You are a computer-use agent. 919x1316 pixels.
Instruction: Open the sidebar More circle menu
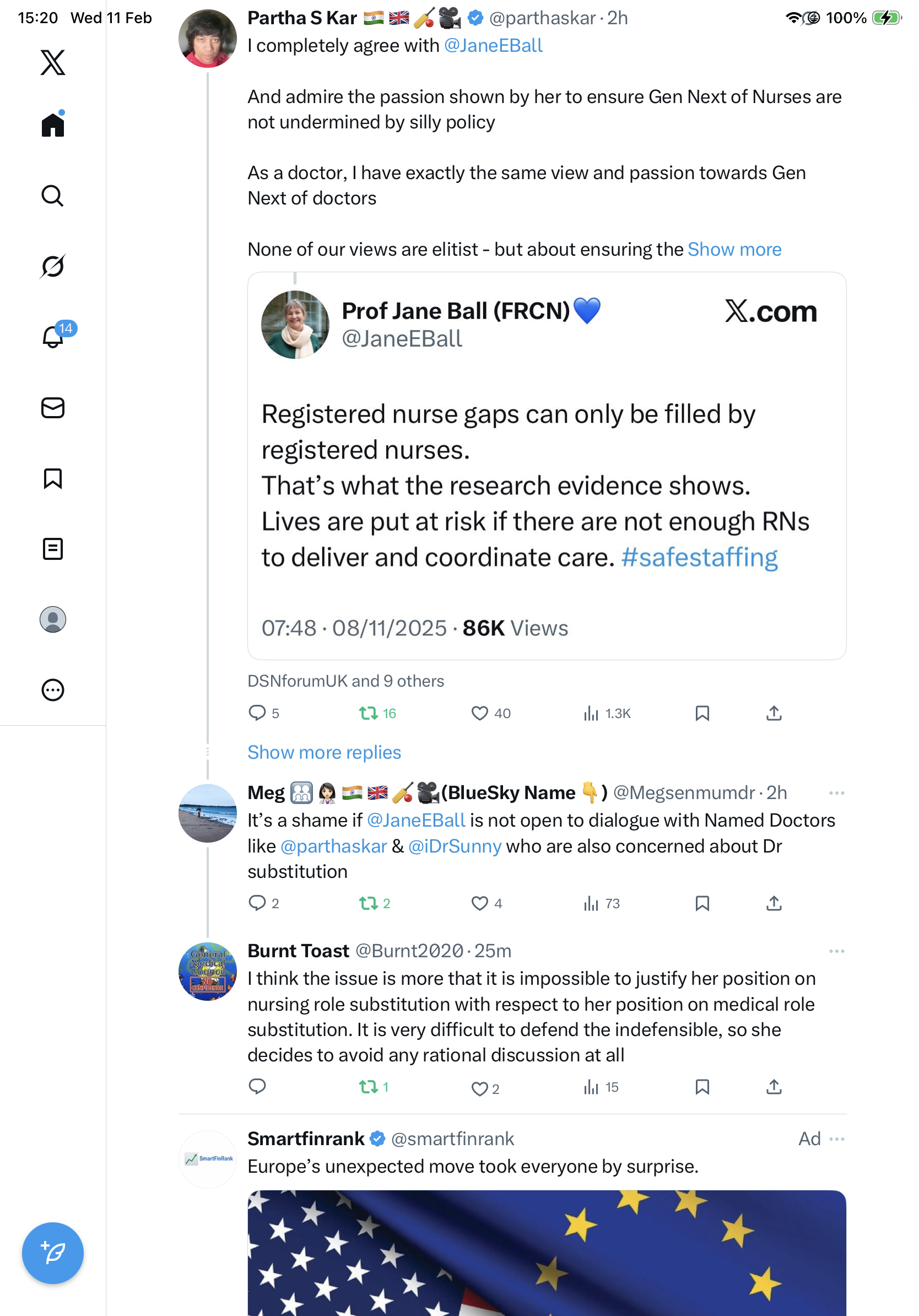(53, 690)
